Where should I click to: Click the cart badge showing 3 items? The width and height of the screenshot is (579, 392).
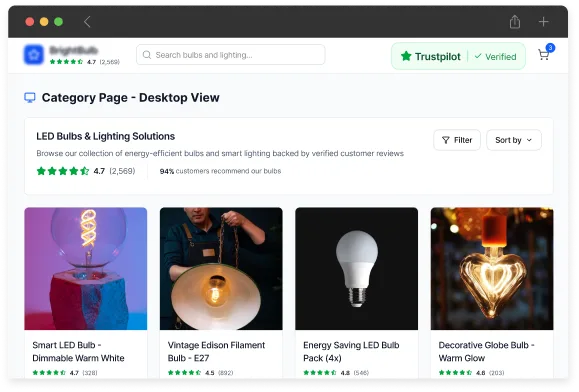tap(550, 48)
